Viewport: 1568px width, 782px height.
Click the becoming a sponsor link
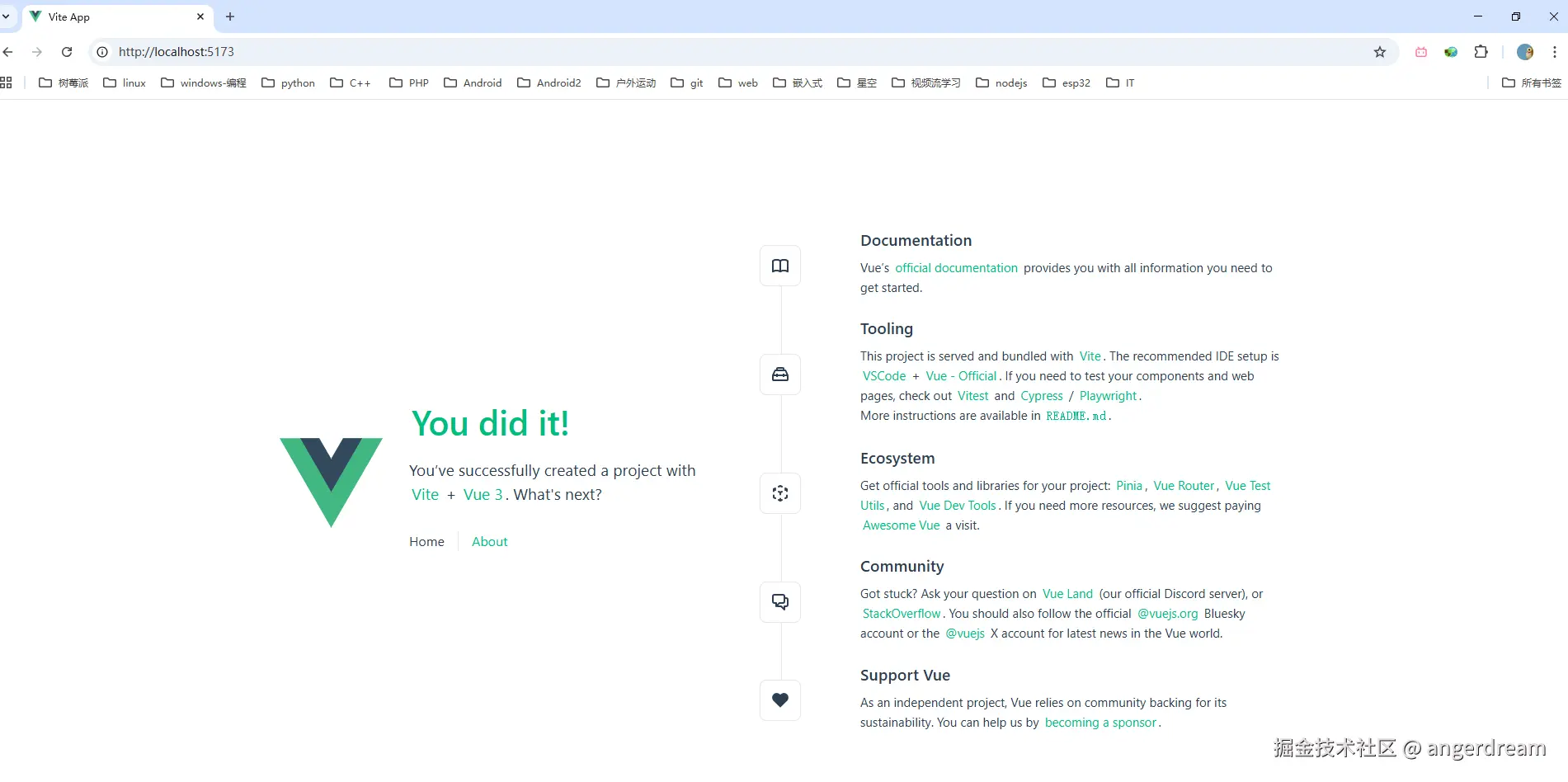[x=1100, y=722]
